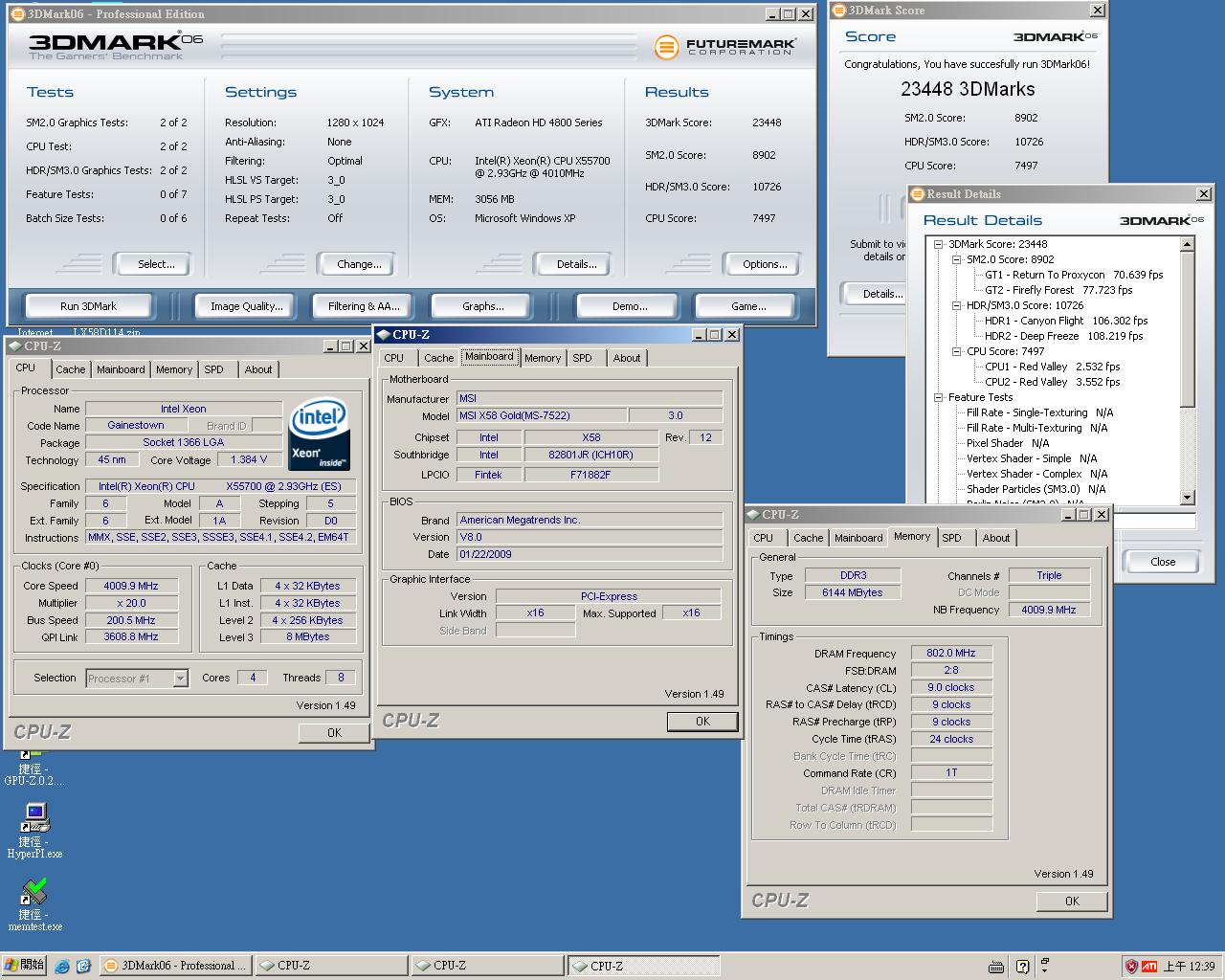
Task: Click the ATI tray icon
Action: [1149, 966]
